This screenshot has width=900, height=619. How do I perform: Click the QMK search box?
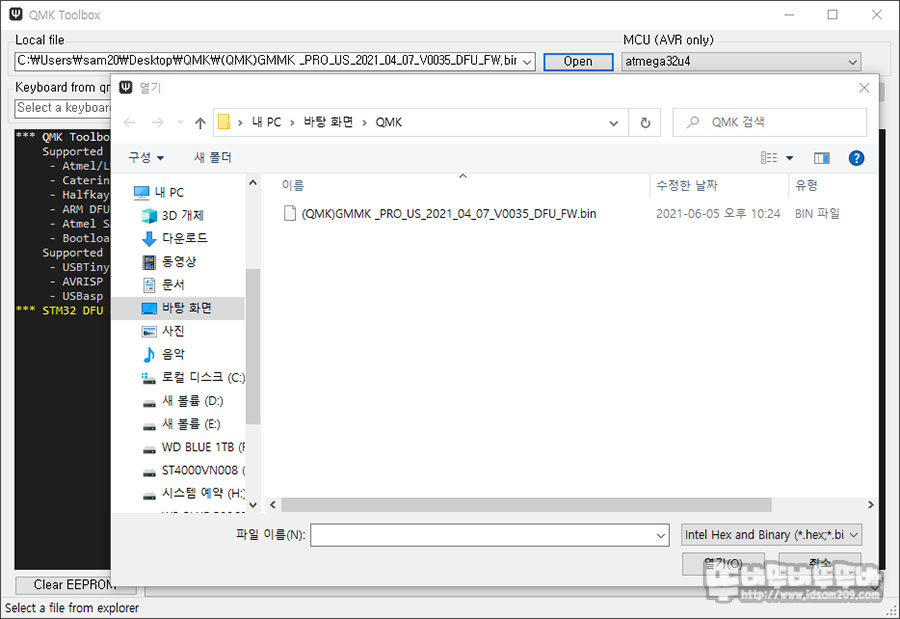(770, 122)
